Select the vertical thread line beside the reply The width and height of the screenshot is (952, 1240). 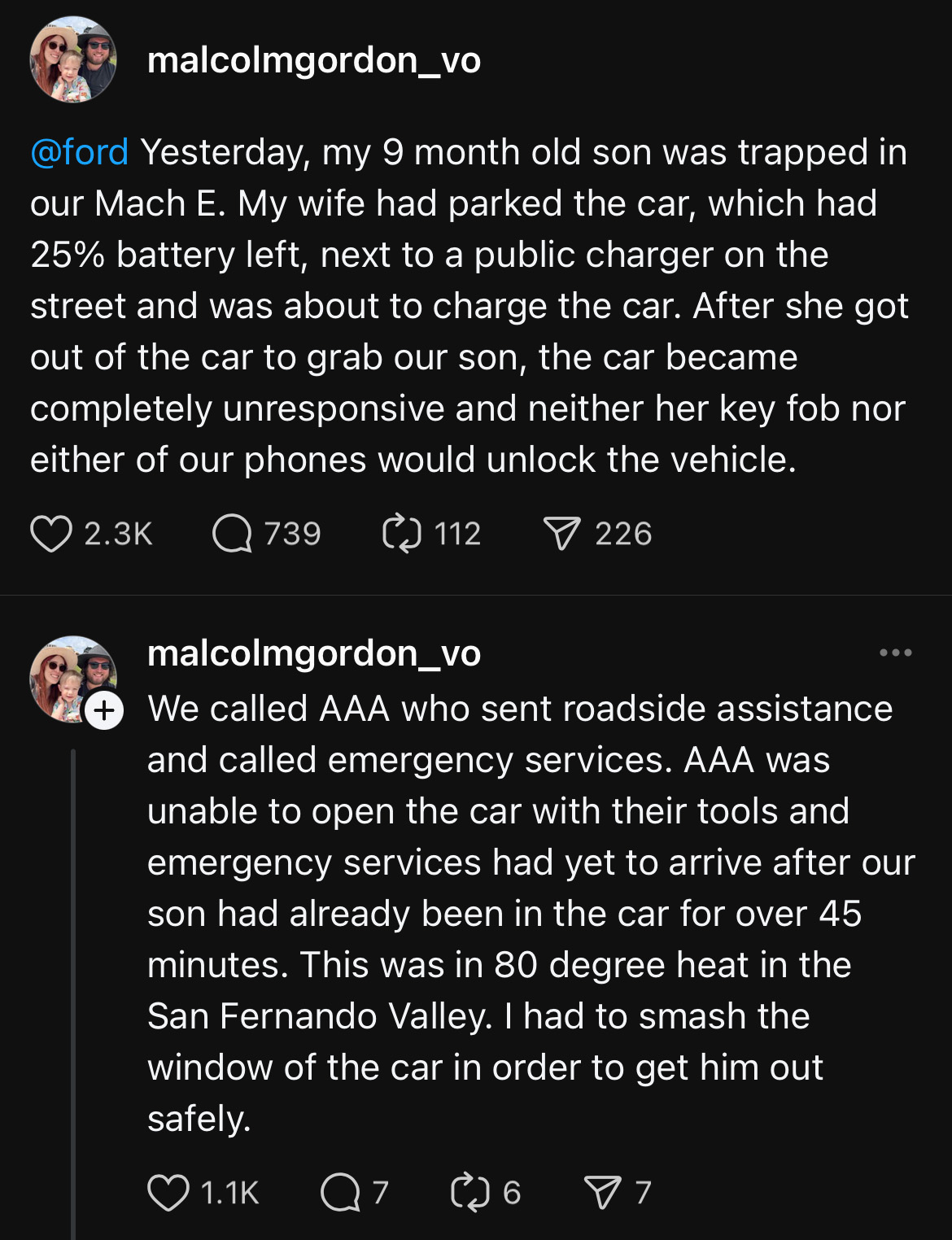tap(73, 994)
